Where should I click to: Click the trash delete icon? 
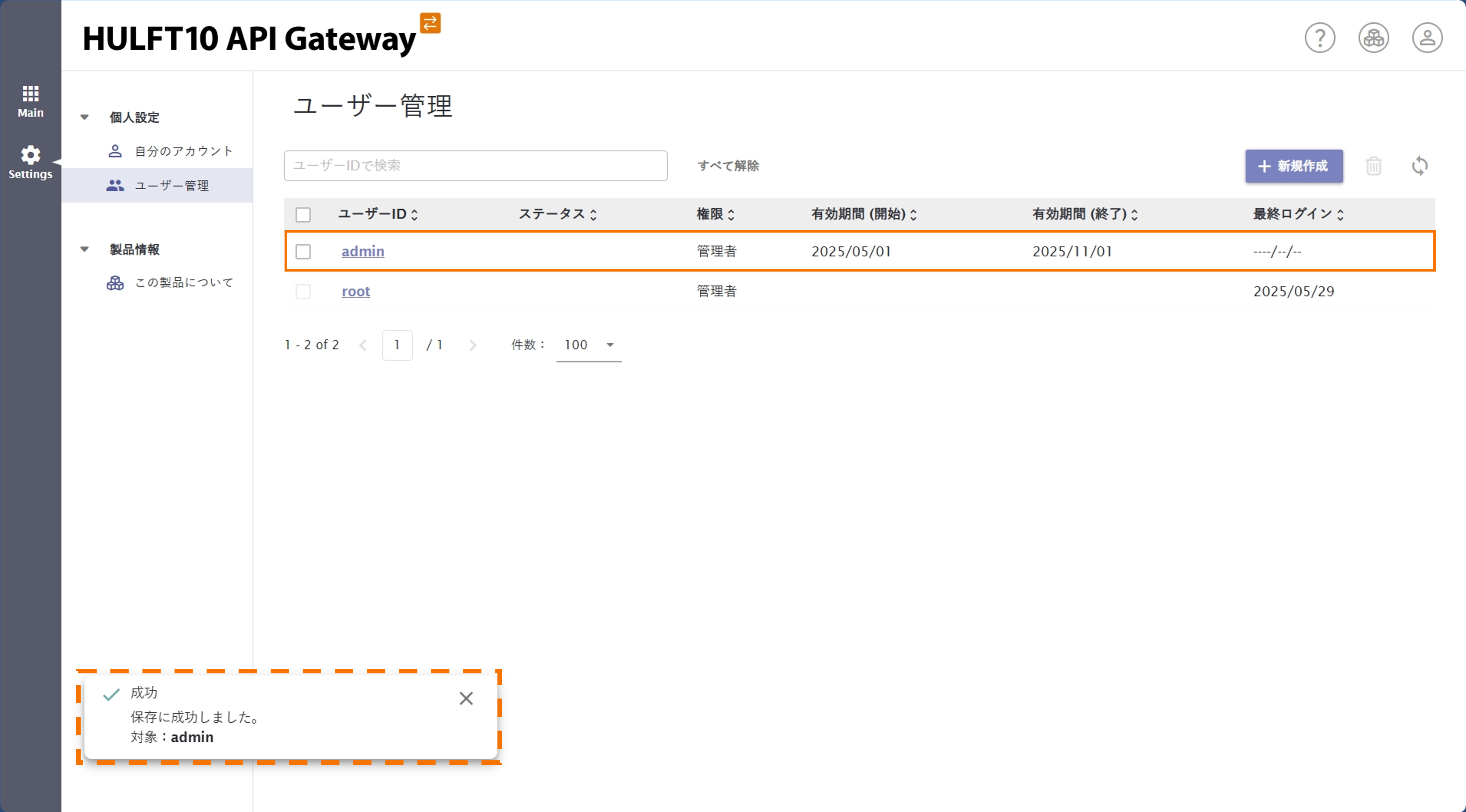(1373, 166)
